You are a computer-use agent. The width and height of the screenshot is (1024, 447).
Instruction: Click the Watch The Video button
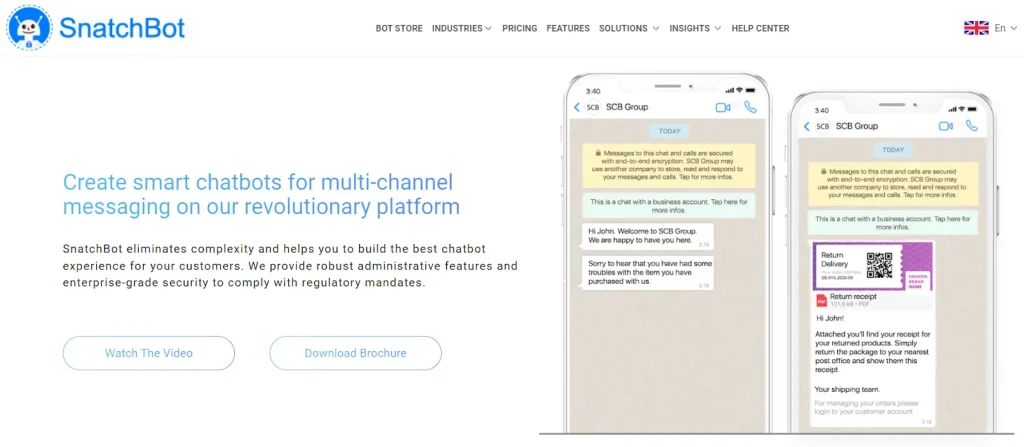(148, 353)
